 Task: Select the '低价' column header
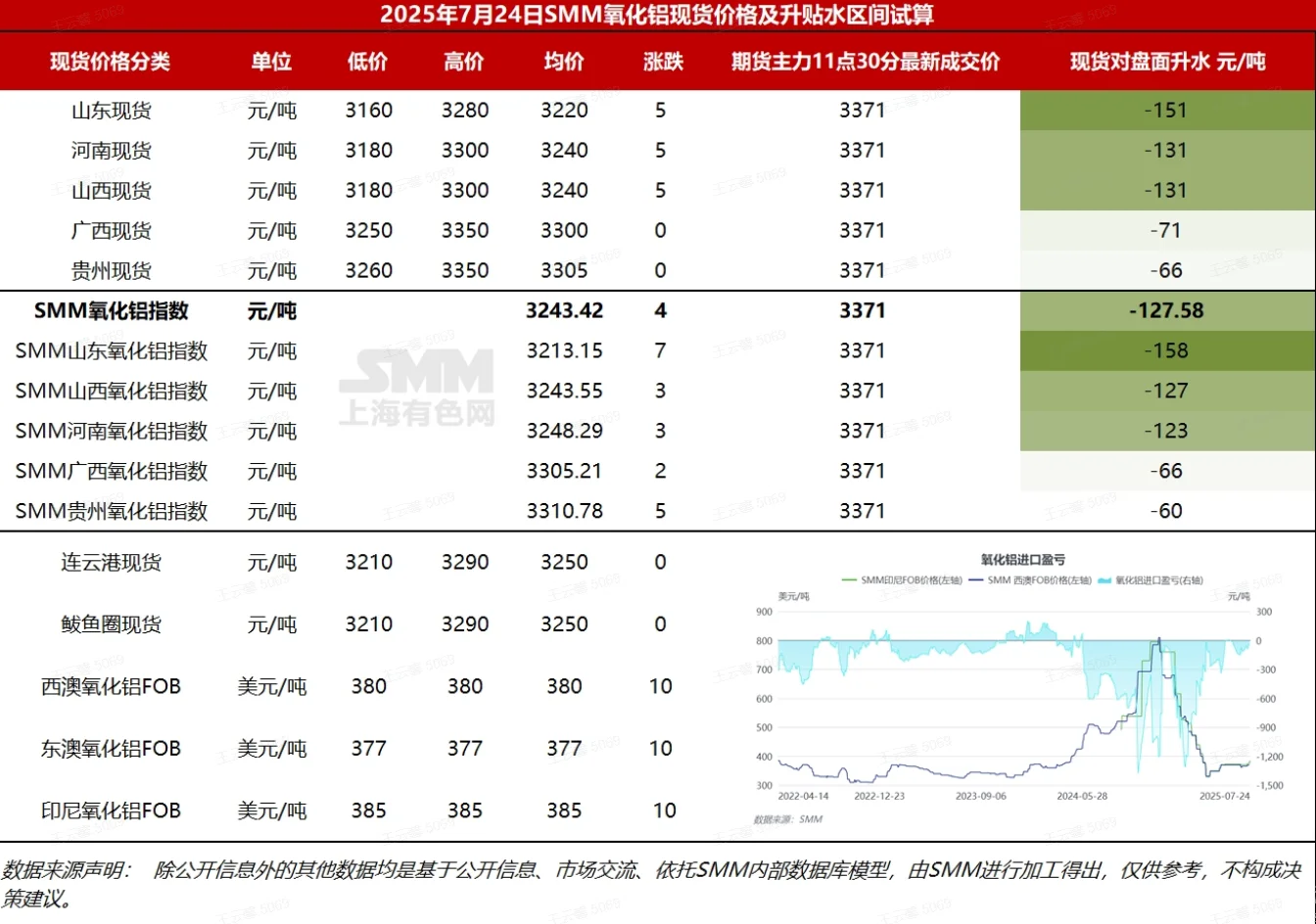tap(368, 62)
